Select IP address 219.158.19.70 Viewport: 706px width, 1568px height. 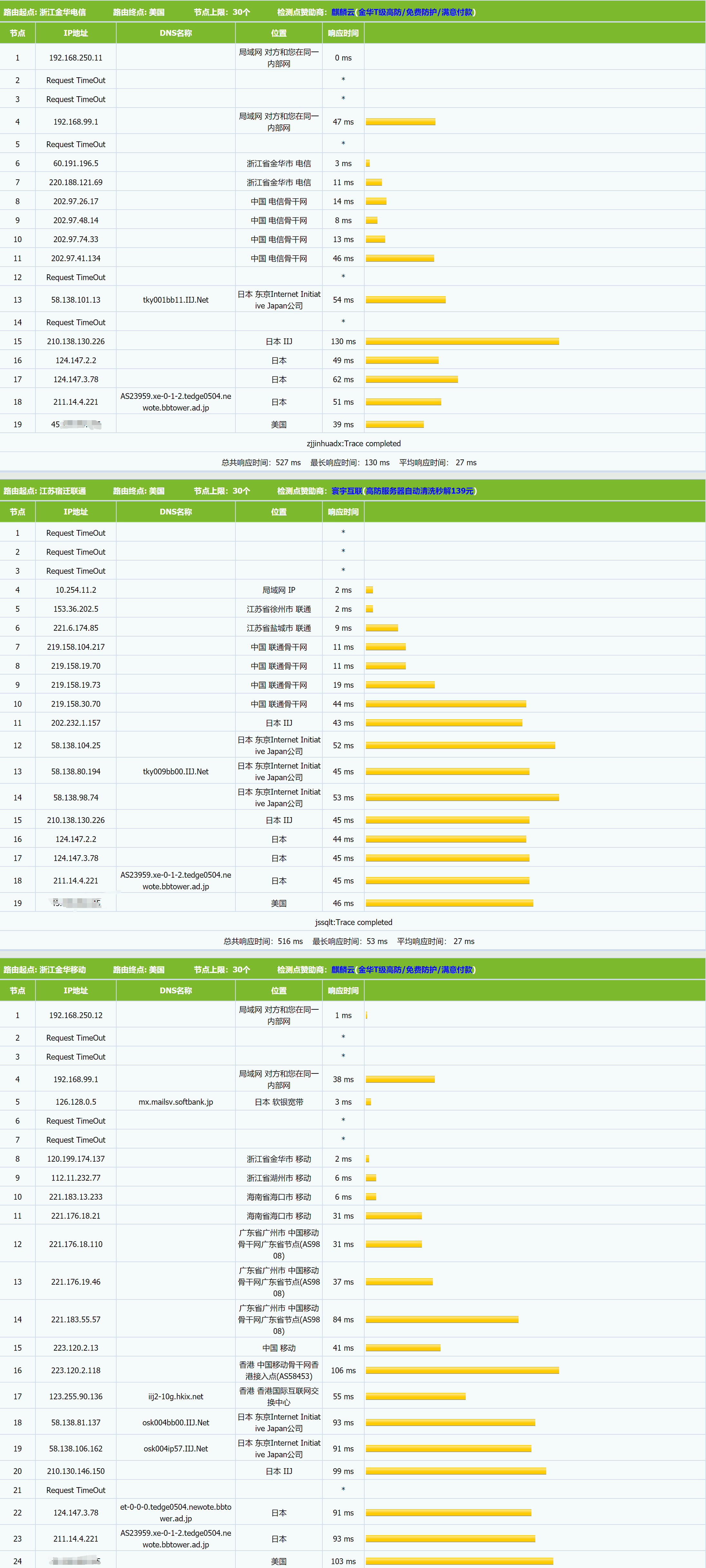pos(76,666)
